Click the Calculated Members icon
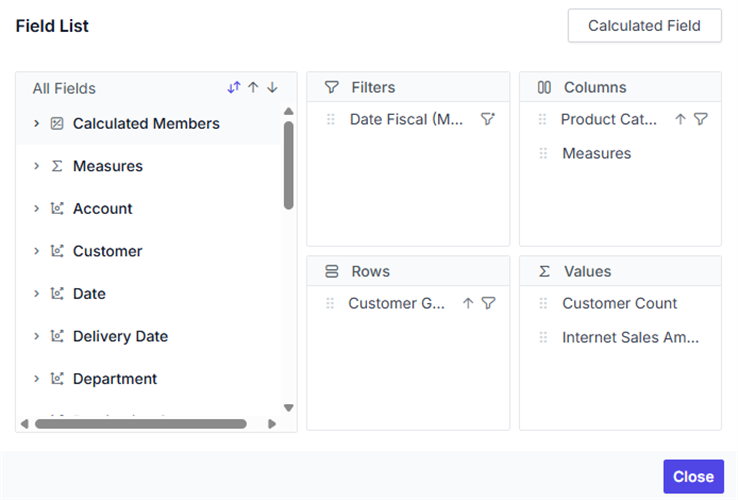This screenshot has width=738, height=500. pos(57,124)
